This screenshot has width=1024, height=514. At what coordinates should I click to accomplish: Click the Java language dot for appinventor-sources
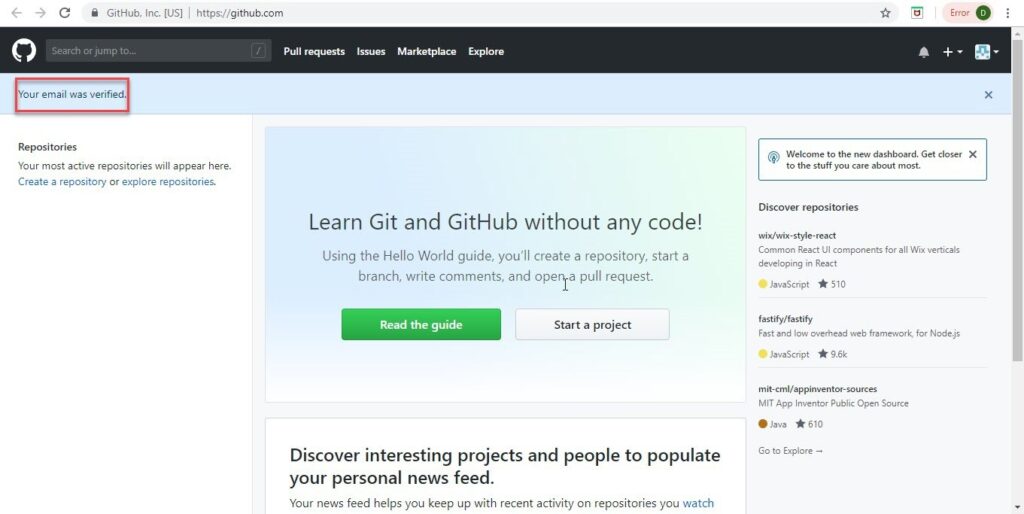coord(762,424)
